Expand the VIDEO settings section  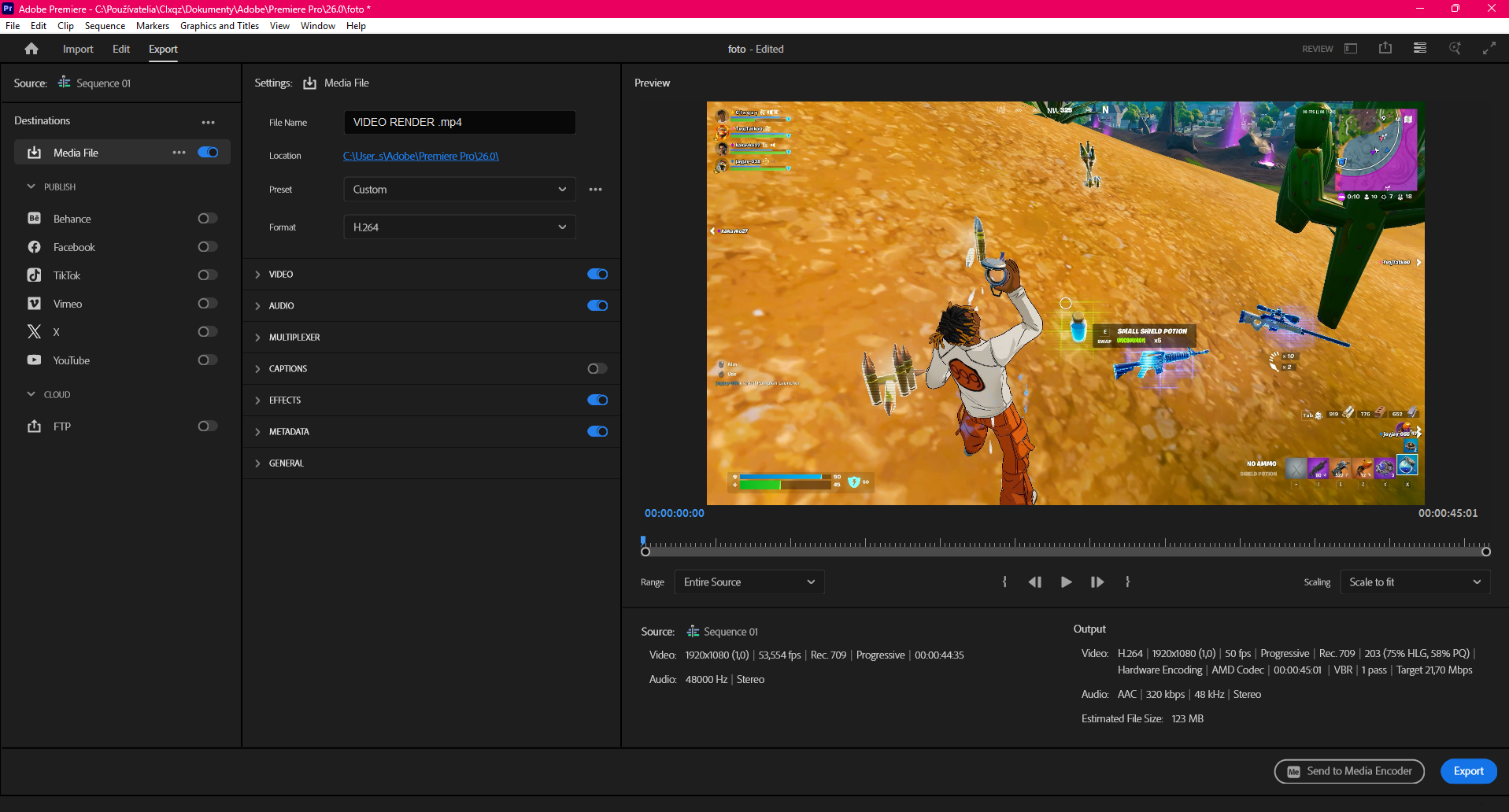point(257,274)
